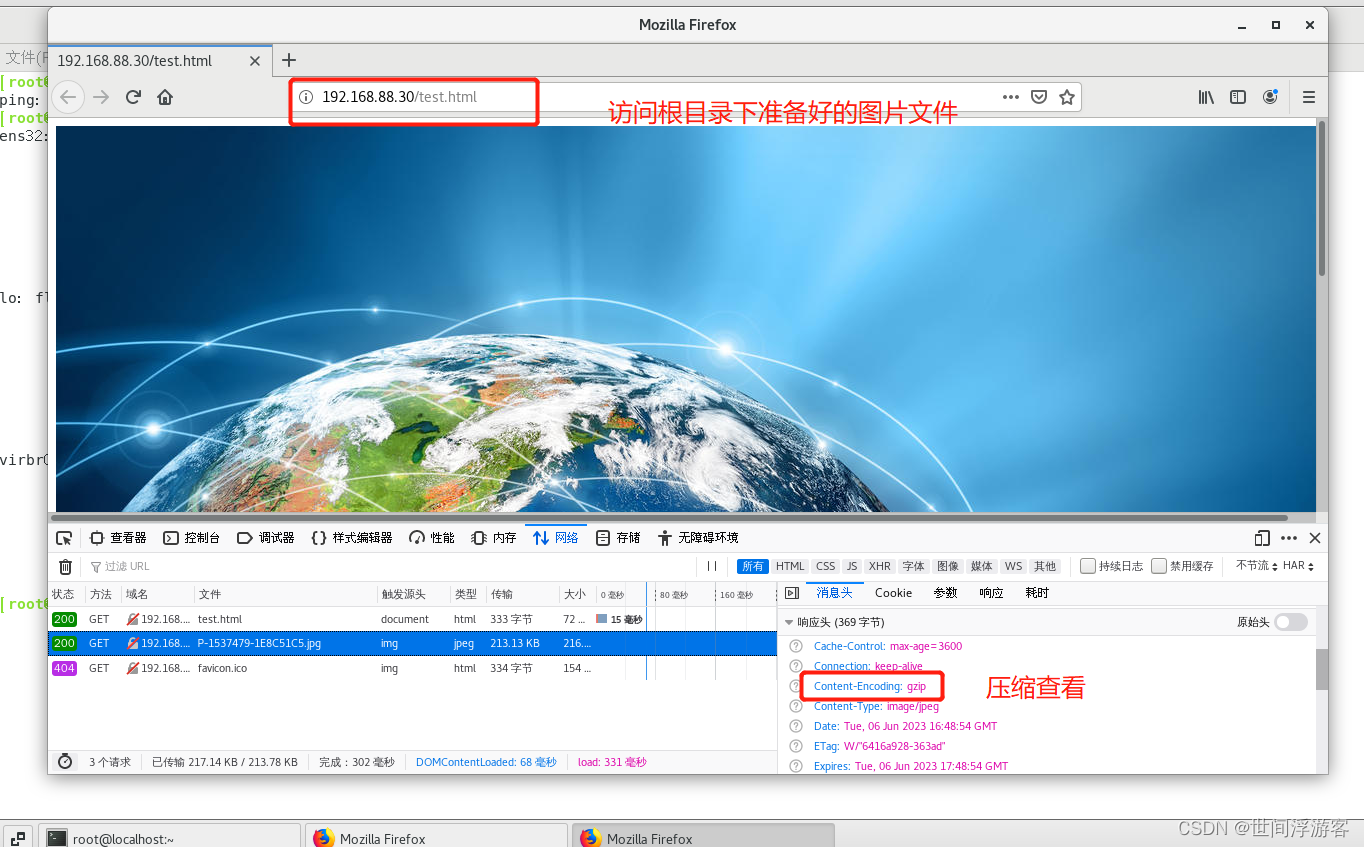This screenshot has height=847, width=1364.
Task: Go back with the browser back arrow
Action: point(68,97)
